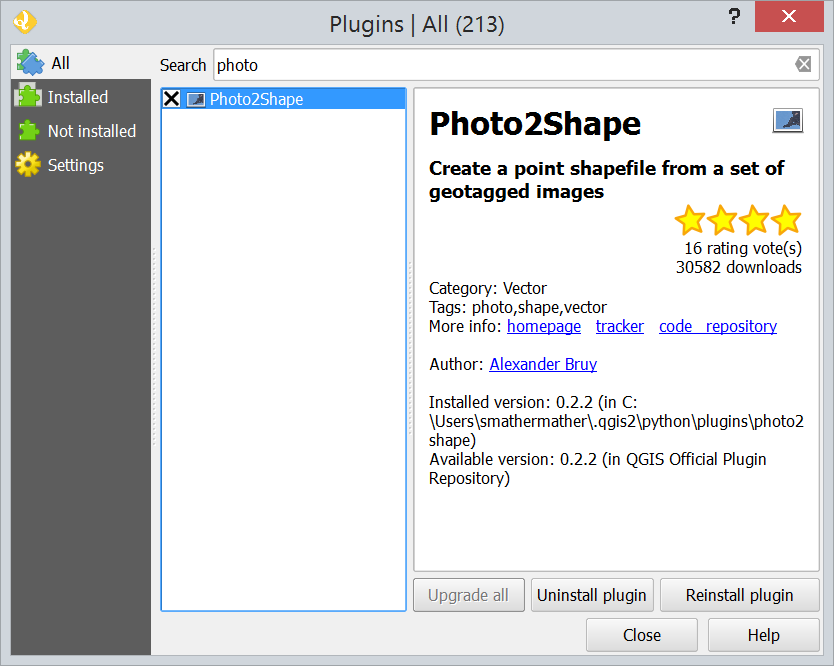Switch to the Installed tab
Screen dimensions: 834x666
[78, 97]
